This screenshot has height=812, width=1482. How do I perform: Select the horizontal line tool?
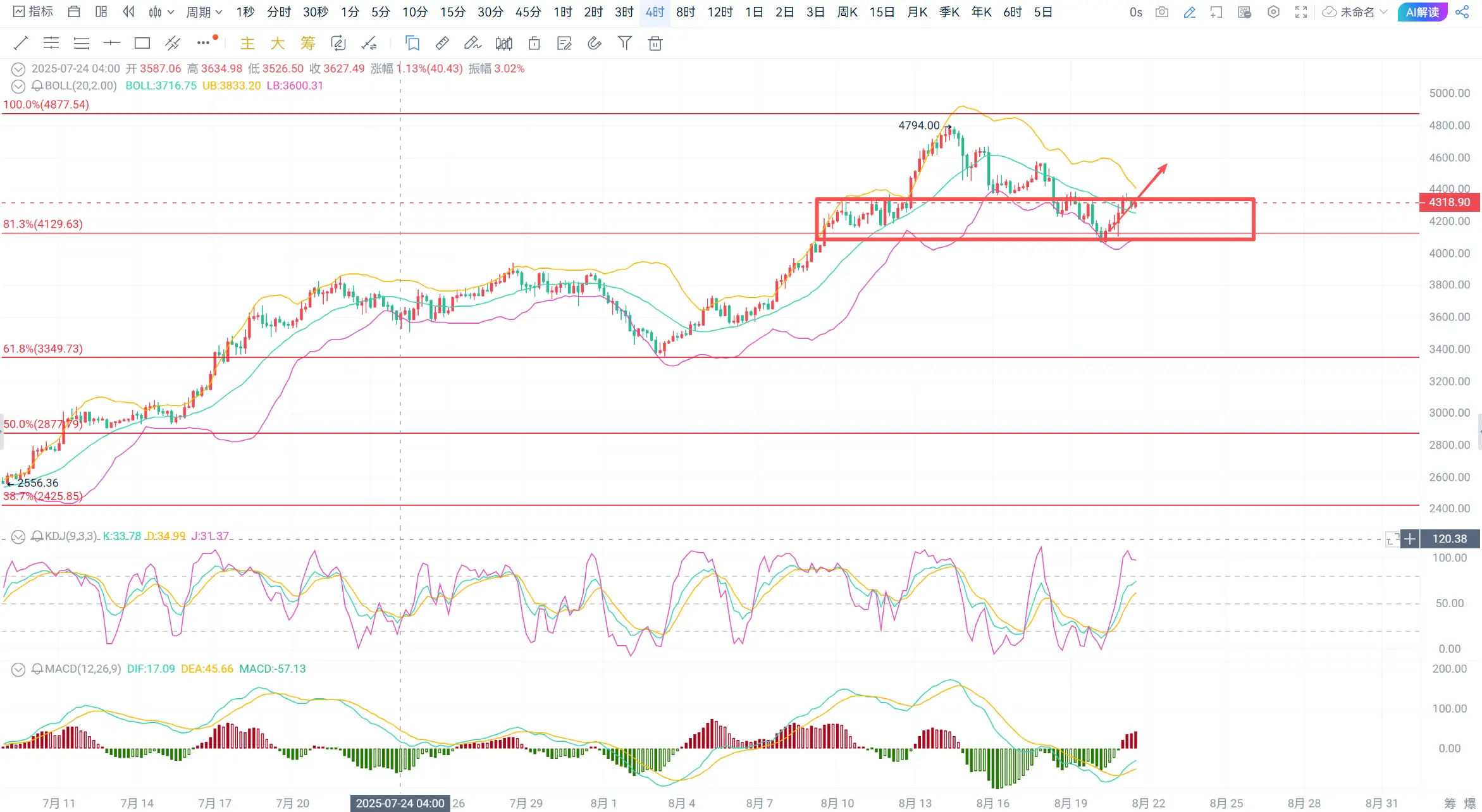click(112, 43)
